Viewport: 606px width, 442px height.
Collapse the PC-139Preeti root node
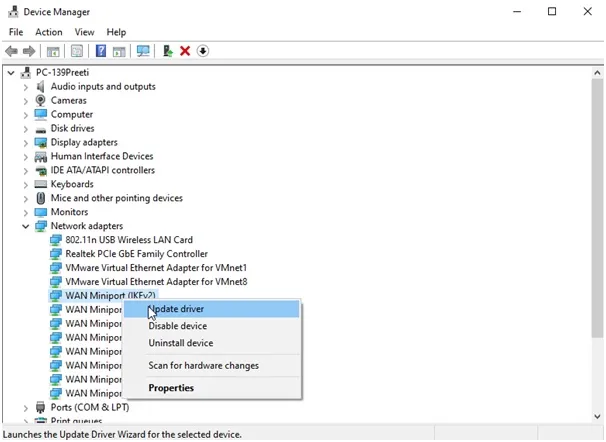pos(11,73)
